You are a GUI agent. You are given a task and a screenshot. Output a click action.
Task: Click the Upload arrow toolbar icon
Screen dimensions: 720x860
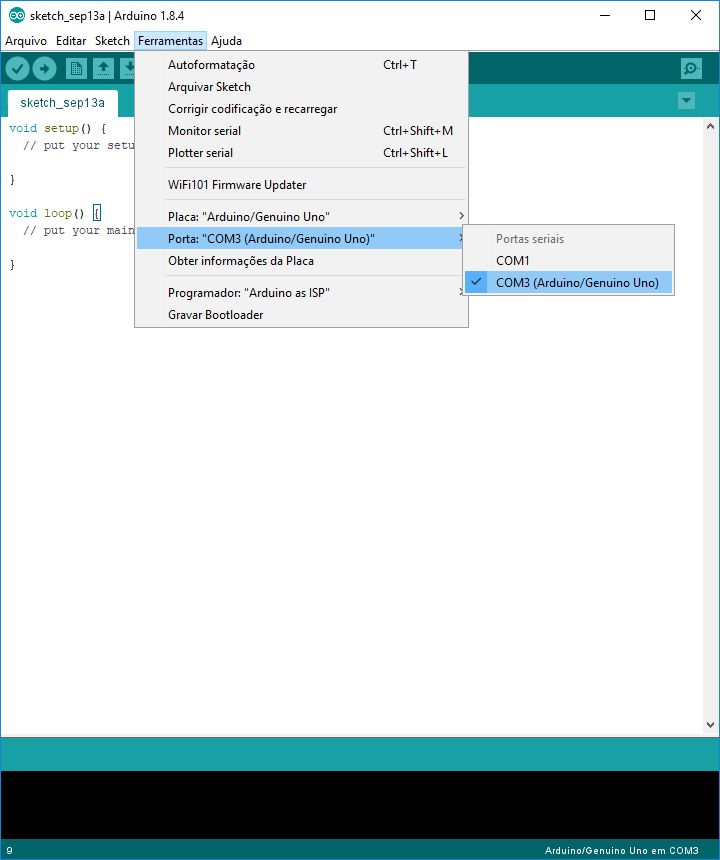pos(44,69)
